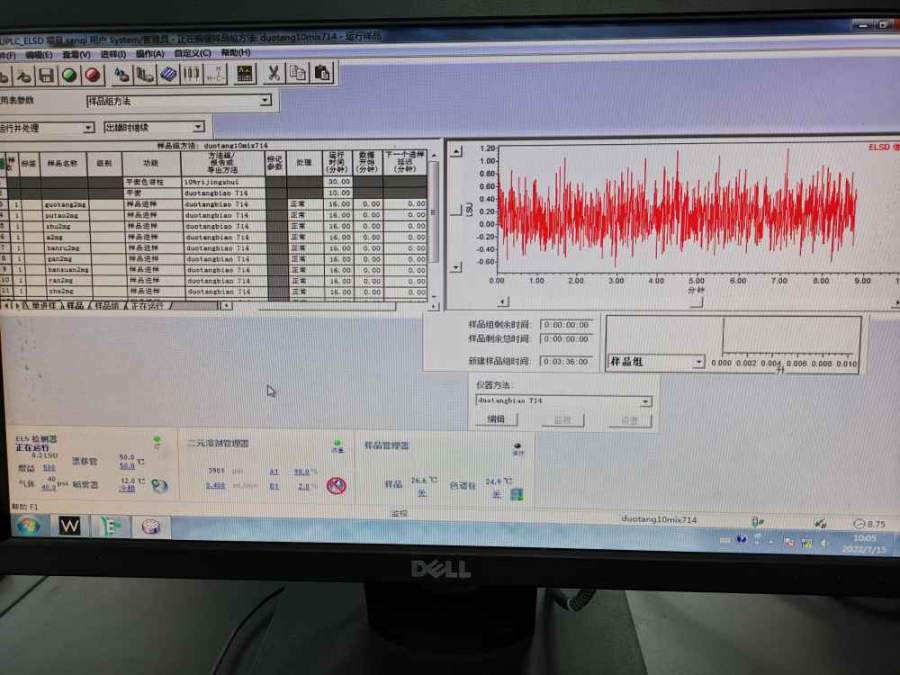This screenshot has width=900, height=675.
Task: Click the Copy icon in toolbar
Action: tap(297, 73)
